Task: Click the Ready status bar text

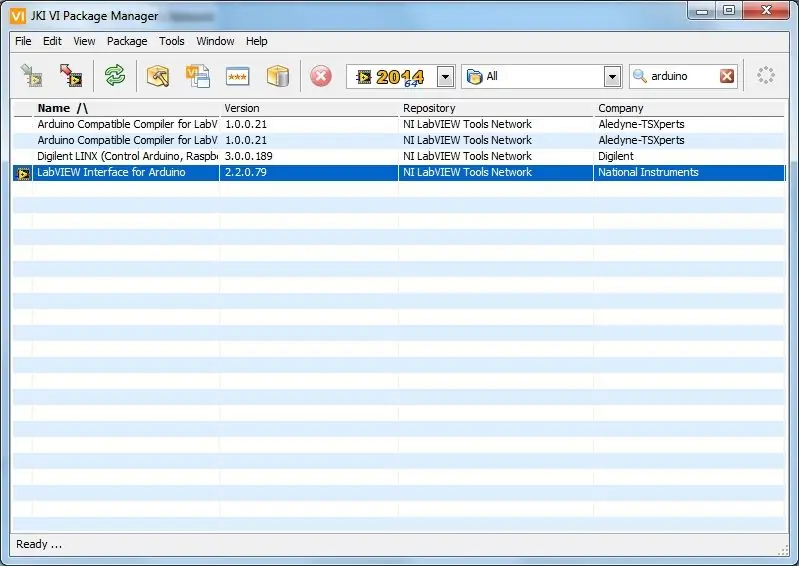Action: [39, 544]
